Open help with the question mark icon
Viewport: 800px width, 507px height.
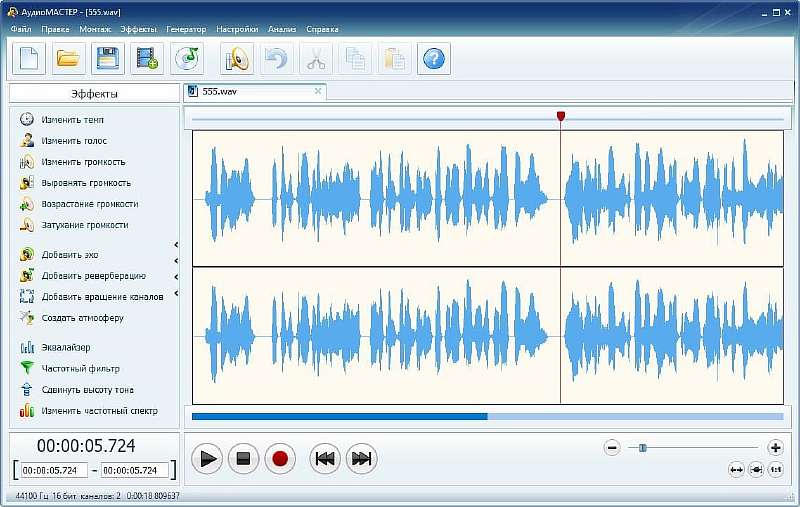(433, 59)
